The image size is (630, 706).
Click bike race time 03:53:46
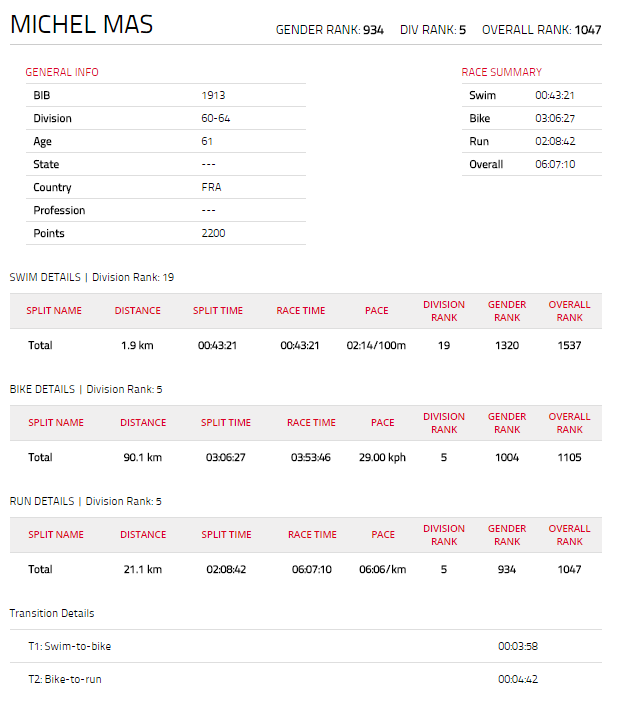(x=311, y=457)
